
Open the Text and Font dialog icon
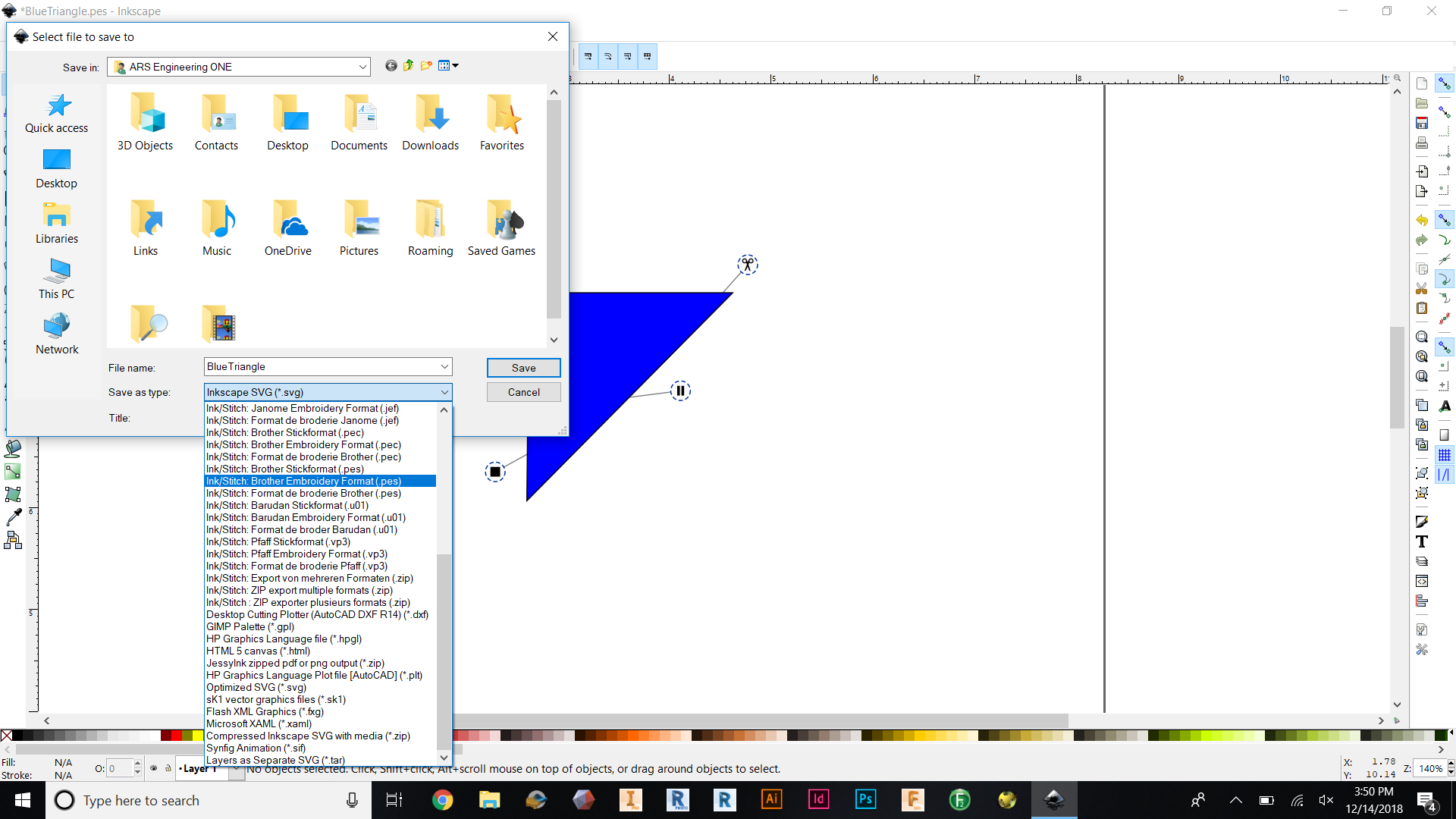click(x=1422, y=541)
